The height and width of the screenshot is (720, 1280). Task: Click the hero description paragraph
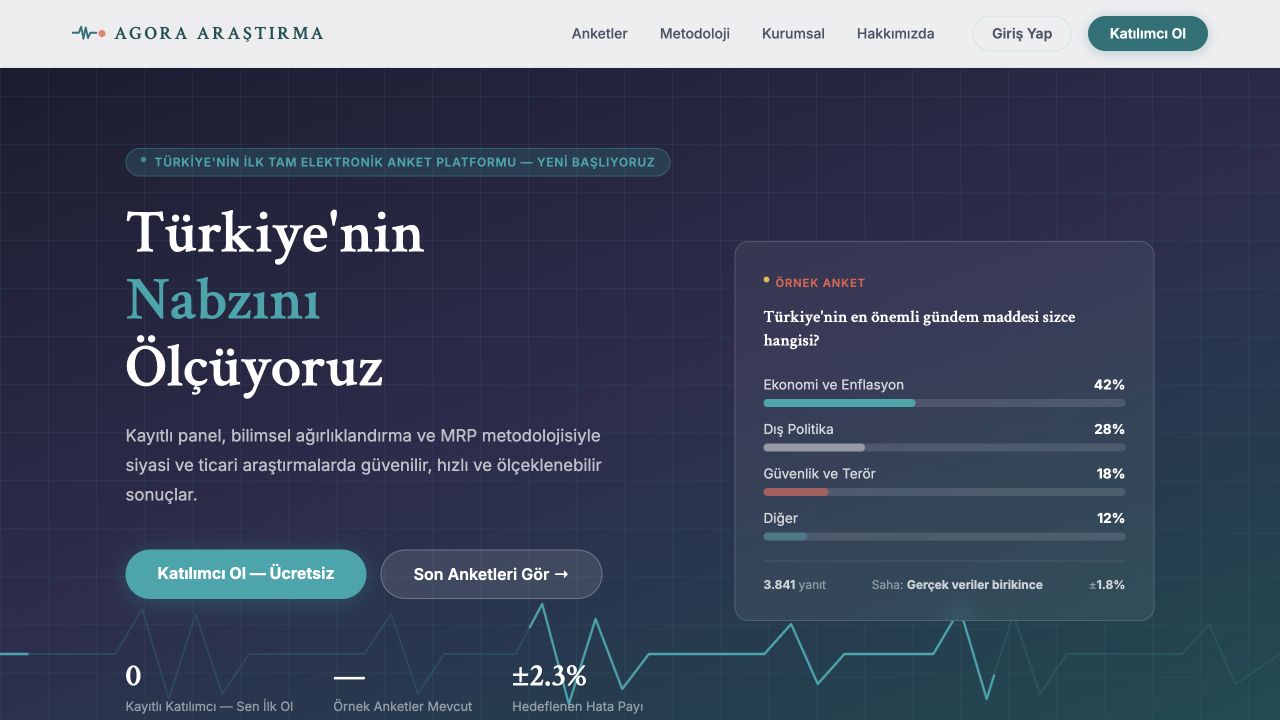(x=364, y=465)
